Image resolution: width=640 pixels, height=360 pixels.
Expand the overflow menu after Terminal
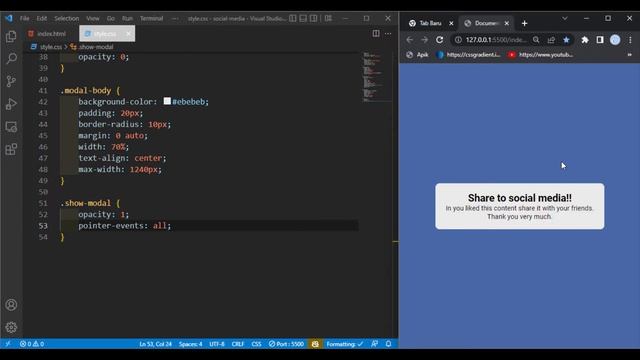point(175,18)
